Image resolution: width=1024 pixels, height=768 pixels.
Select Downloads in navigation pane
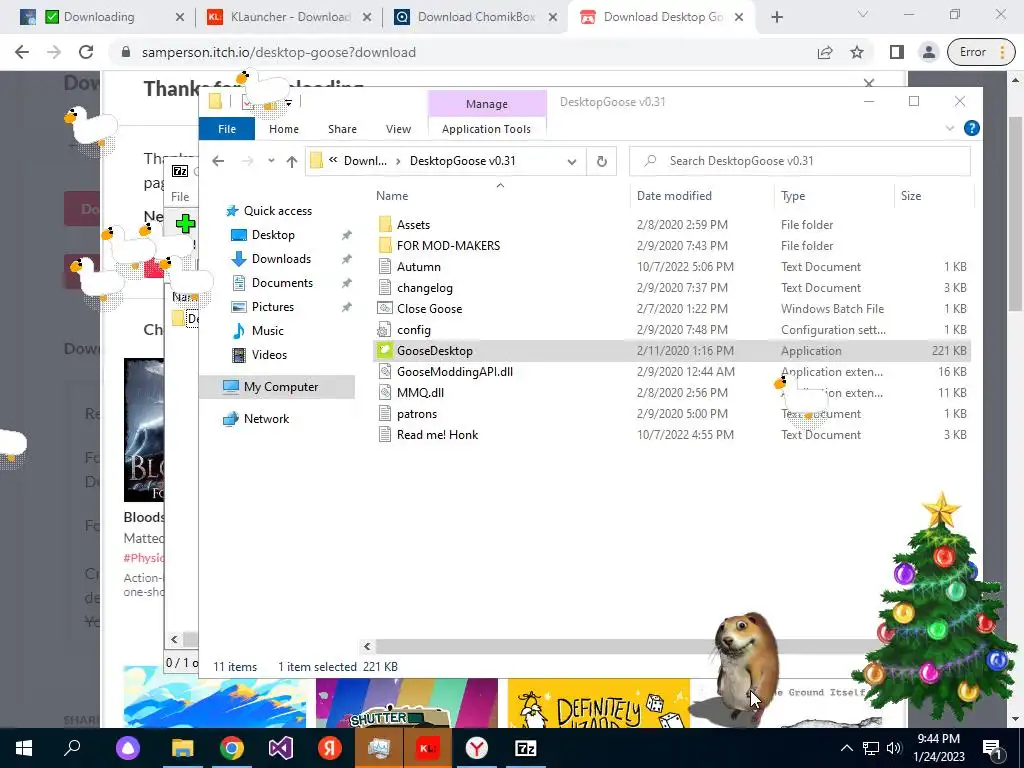pyautogui.click(x=281, y=259)
